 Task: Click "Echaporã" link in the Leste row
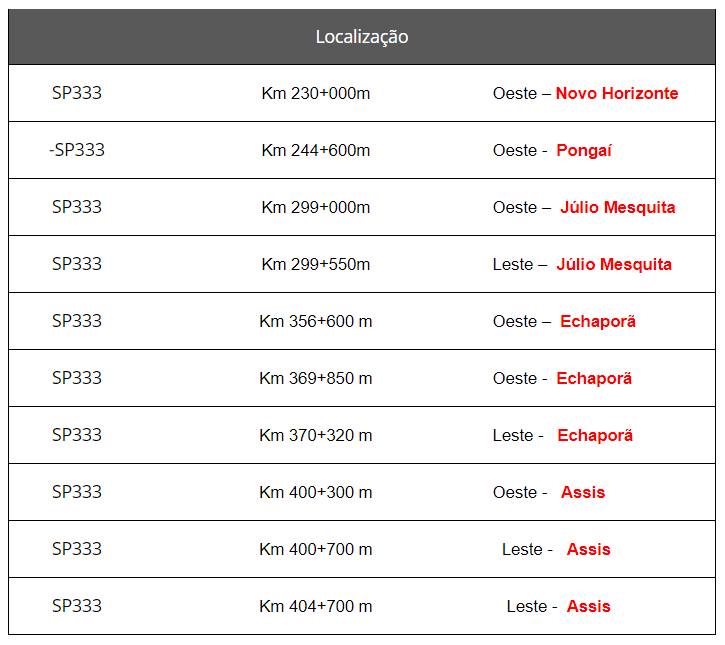(x=595, y=436)
